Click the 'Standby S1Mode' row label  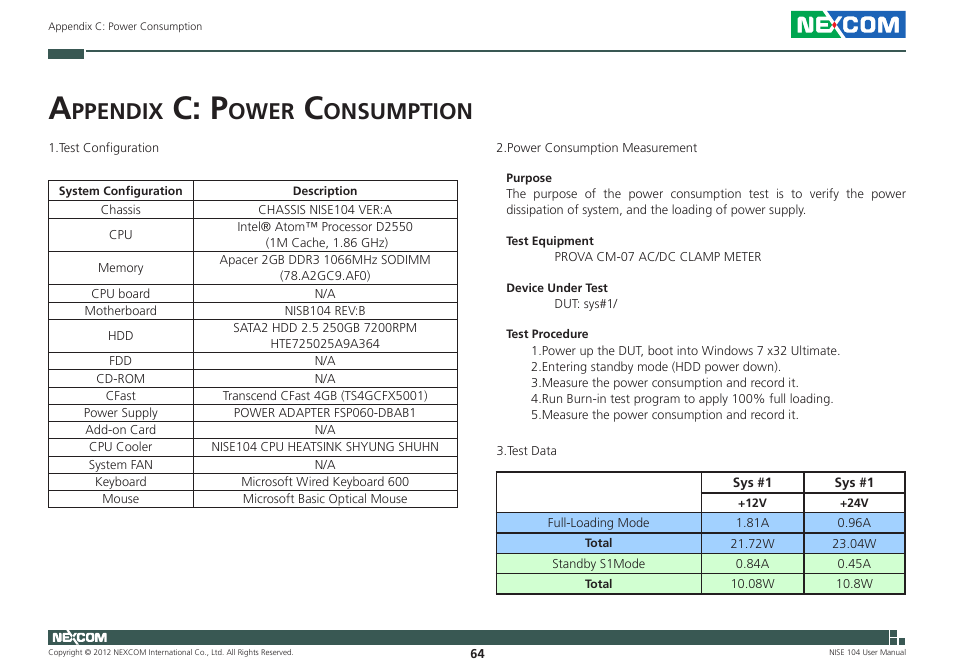(598, 564)
